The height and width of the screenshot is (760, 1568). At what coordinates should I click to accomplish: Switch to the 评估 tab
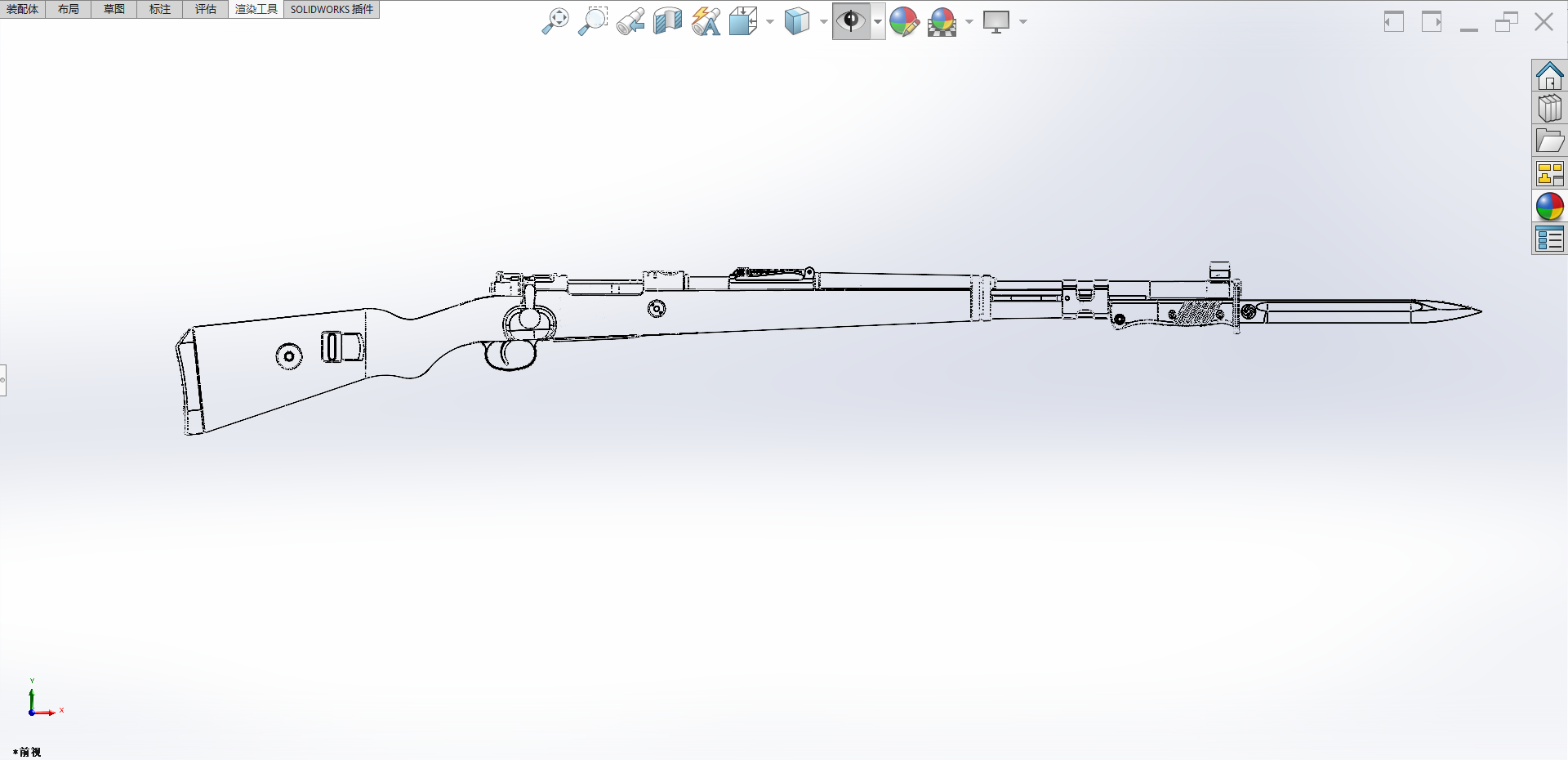(x=206, y=9)
